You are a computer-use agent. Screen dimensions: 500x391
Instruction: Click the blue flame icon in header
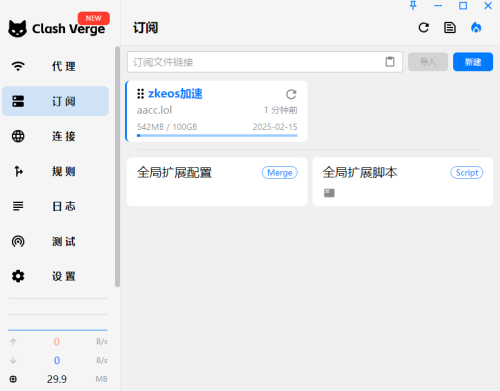tap(476, 28)
